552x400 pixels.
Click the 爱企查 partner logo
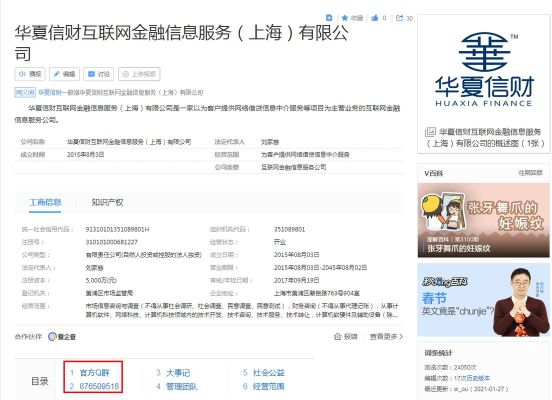point(62,337)
